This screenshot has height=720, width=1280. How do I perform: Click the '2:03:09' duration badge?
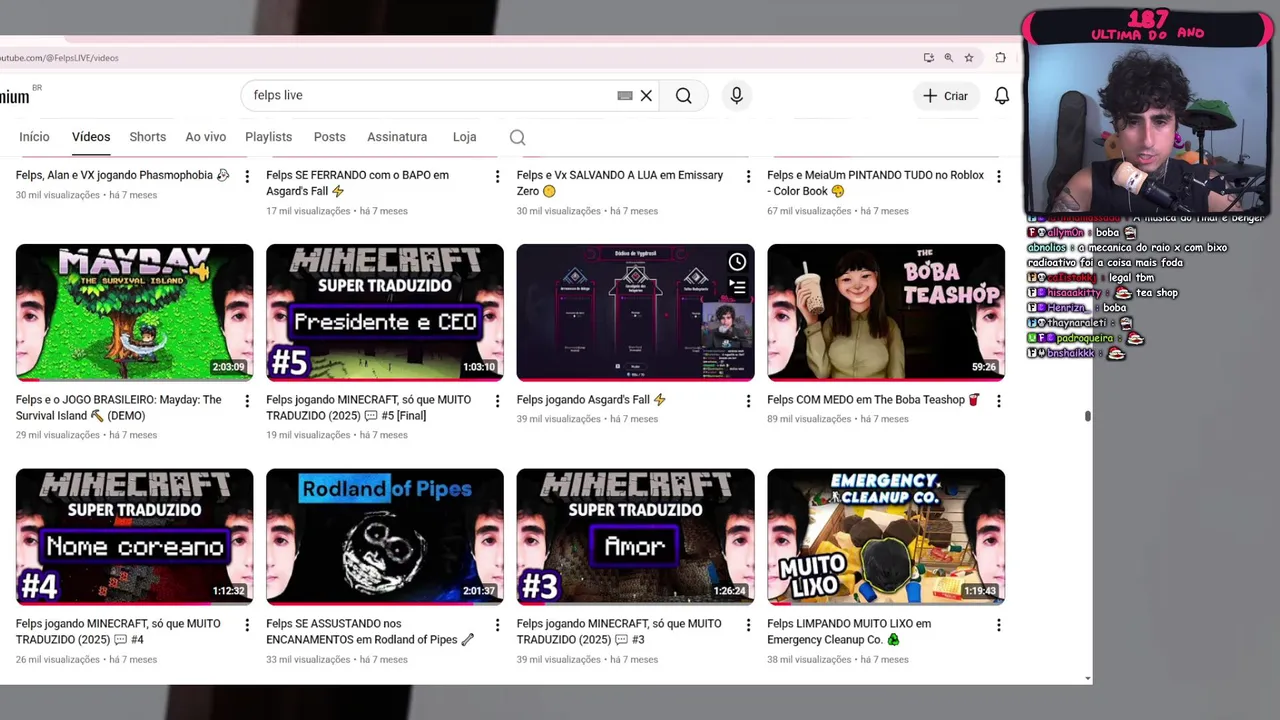(228, 367)
